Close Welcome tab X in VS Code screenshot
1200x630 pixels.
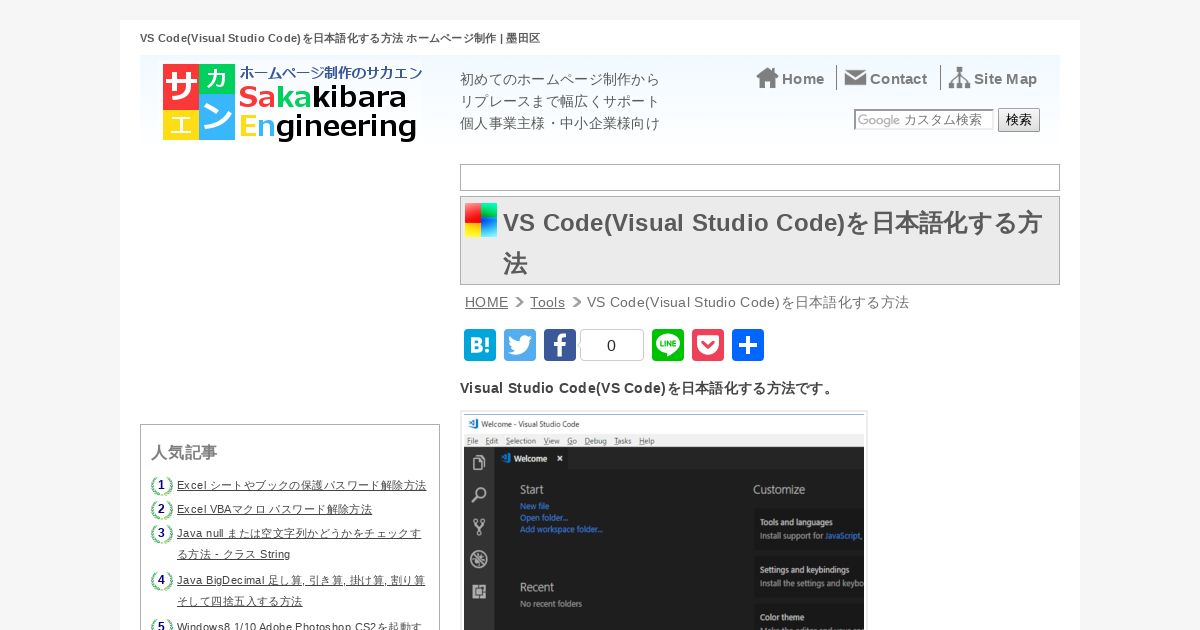point(560,459)
